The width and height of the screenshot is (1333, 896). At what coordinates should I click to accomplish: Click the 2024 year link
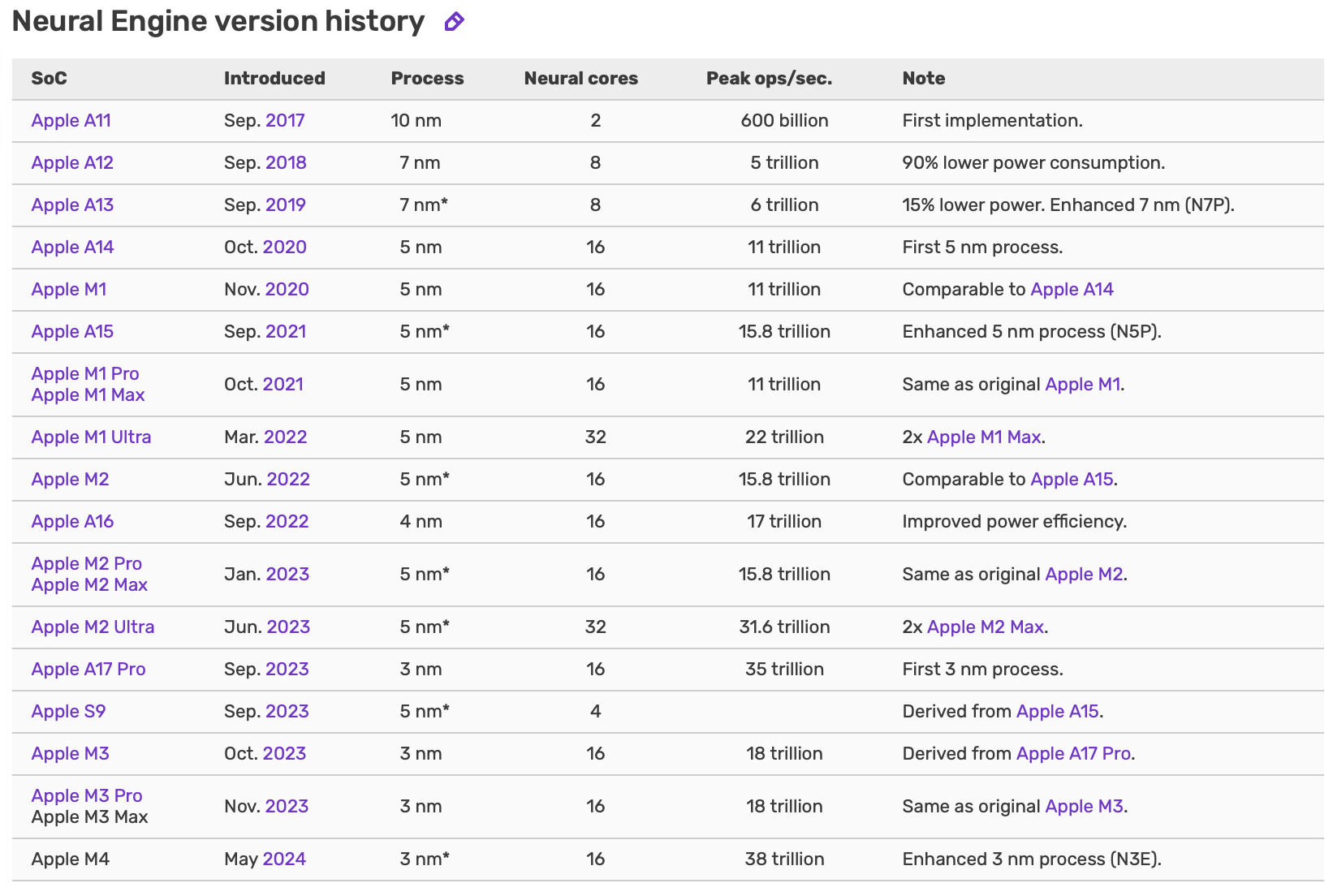point(284,859)
